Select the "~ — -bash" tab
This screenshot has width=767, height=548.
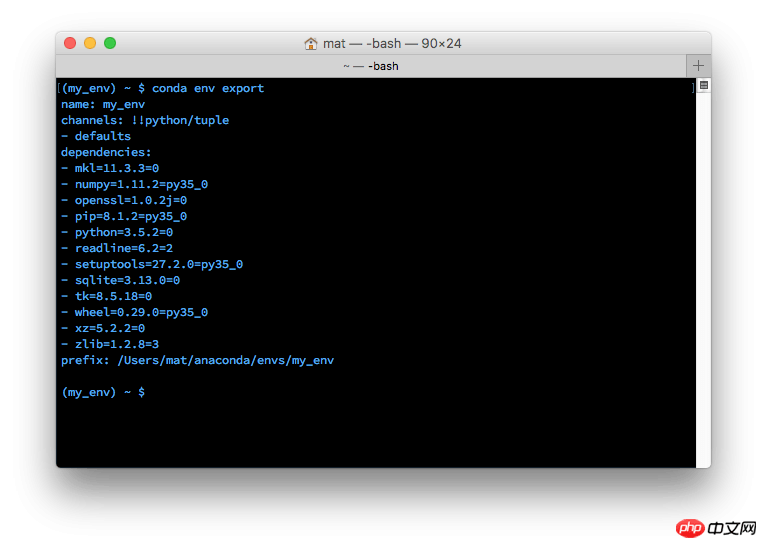tap(371, 66)
